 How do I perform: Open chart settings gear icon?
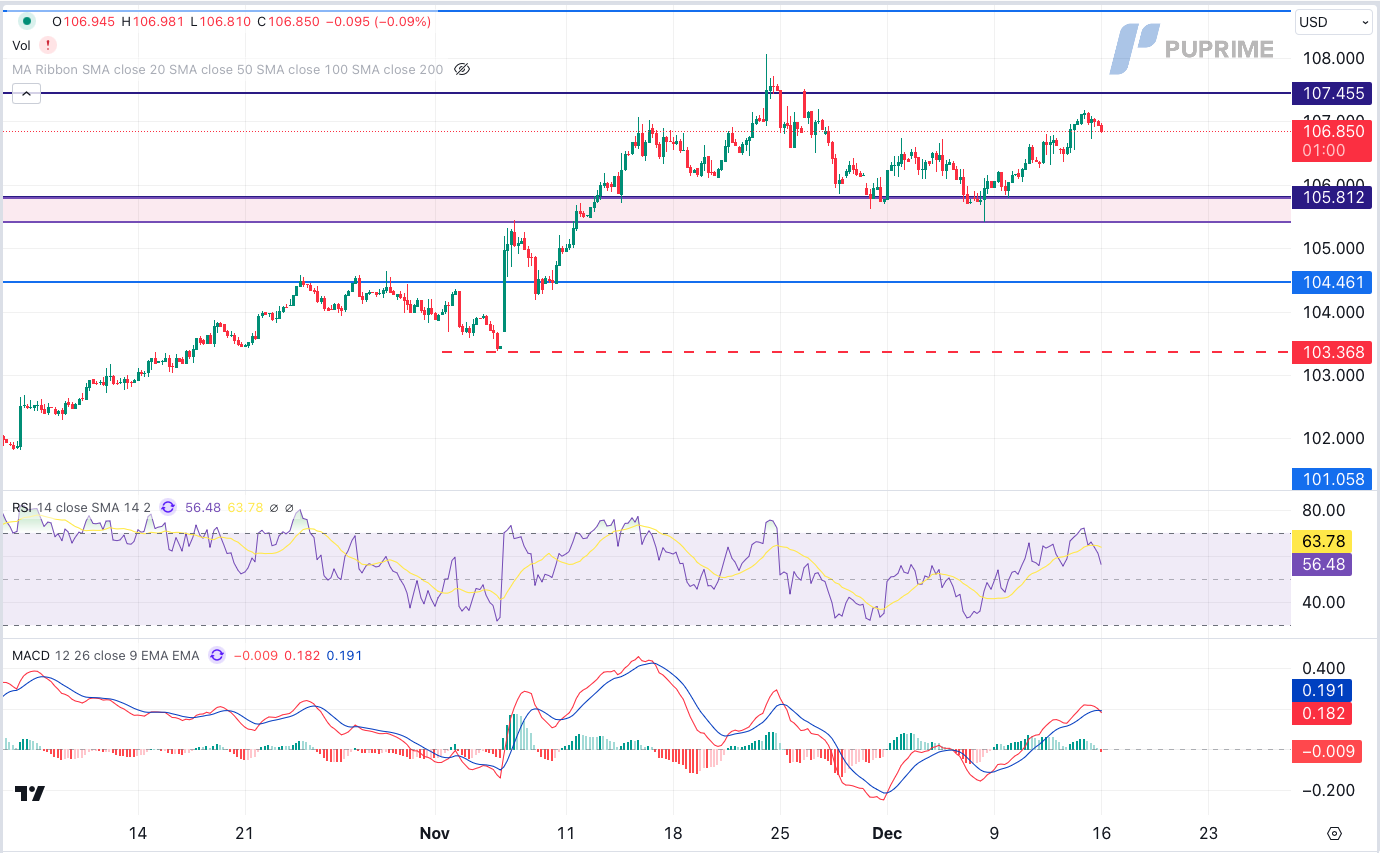(1334, 833)
